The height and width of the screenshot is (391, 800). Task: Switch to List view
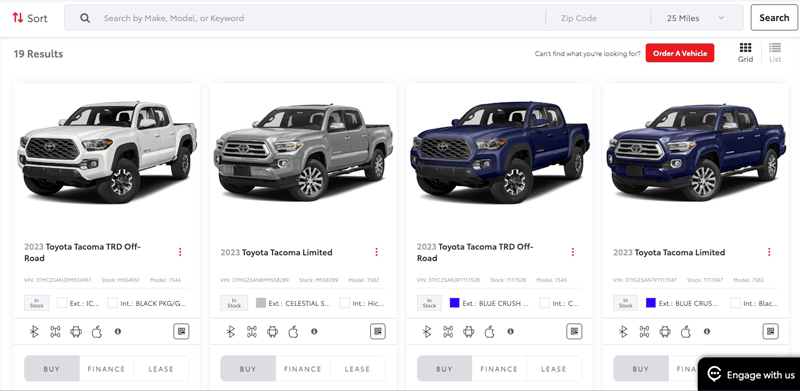(775, 53)
